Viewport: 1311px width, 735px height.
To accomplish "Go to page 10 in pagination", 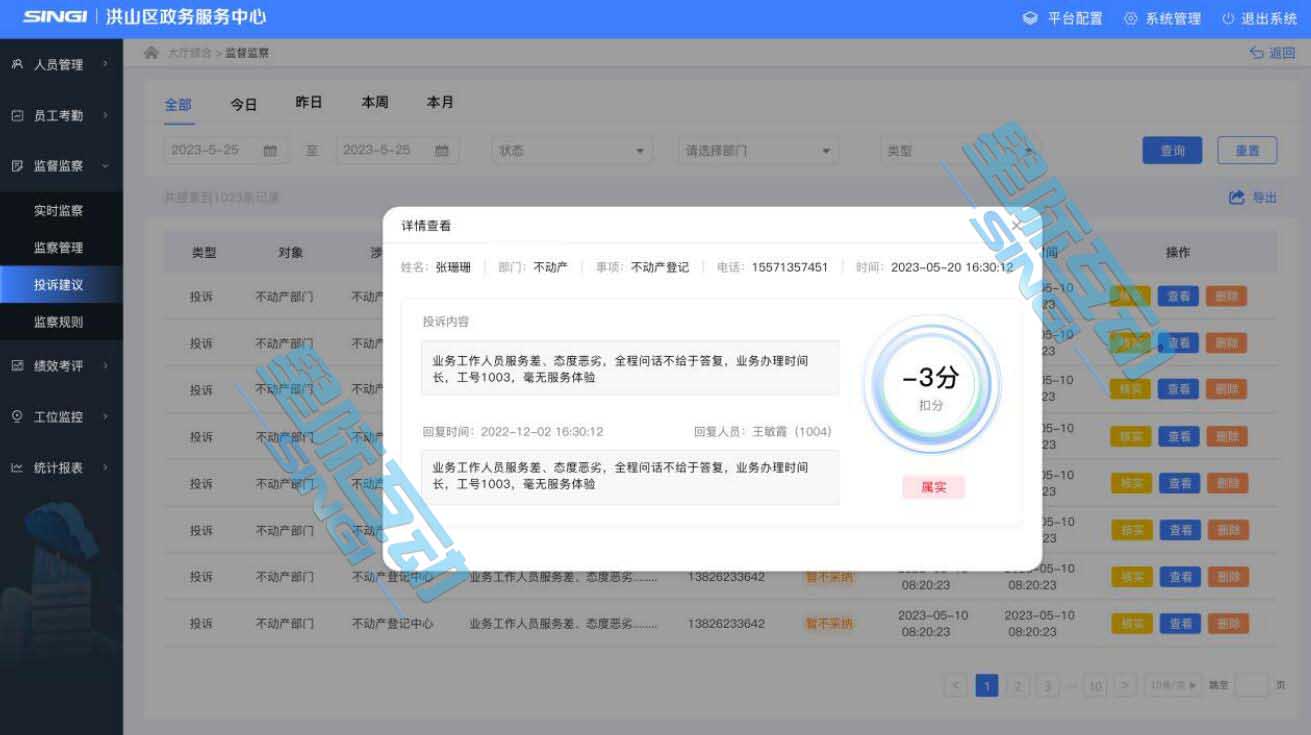I will [x=1096, y=685].
